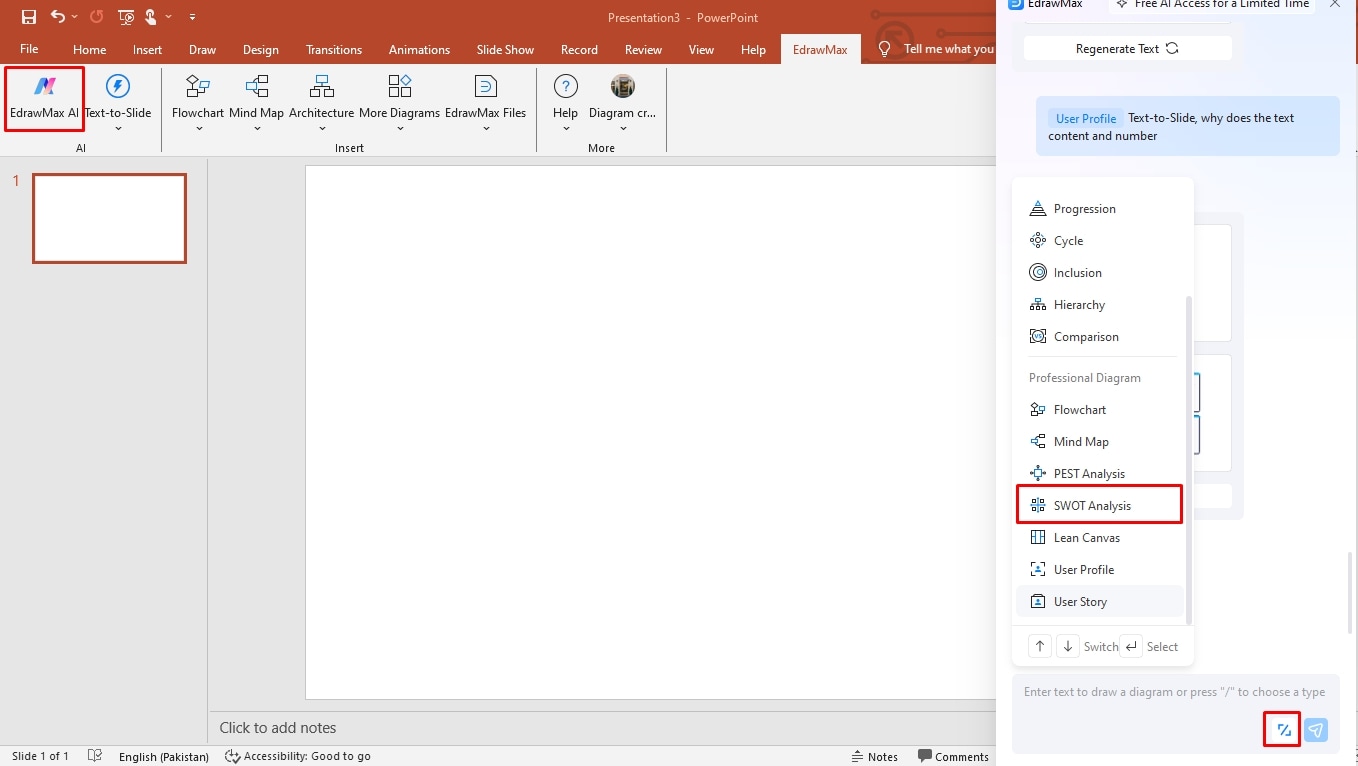Image resolution: width=1358 pixels, height=766 pixels.
Task: Choose Cycle from the type list
Action: coord(1100,241)
